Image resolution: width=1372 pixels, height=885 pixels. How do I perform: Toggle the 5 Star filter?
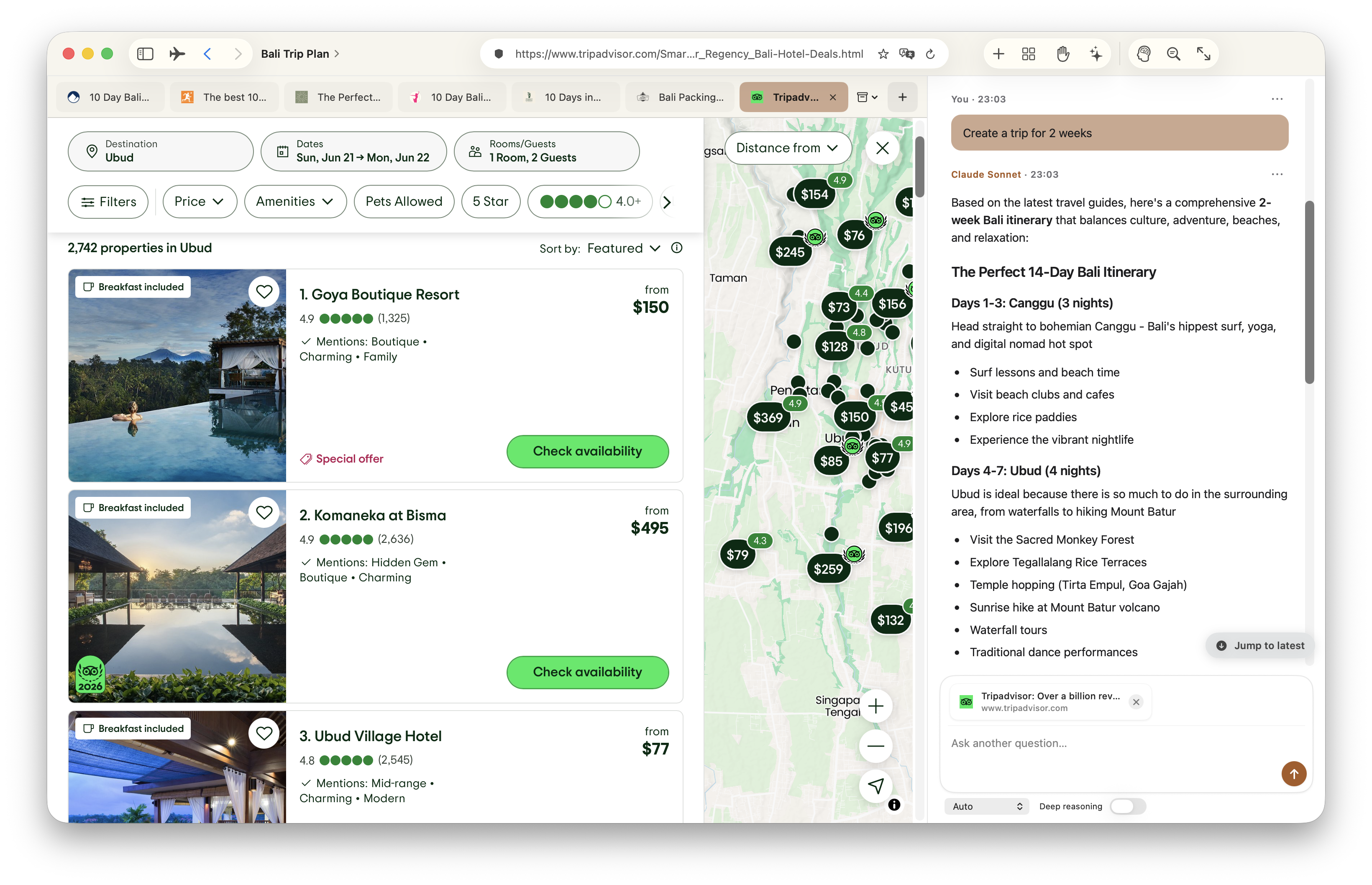(x=490, y=202)
